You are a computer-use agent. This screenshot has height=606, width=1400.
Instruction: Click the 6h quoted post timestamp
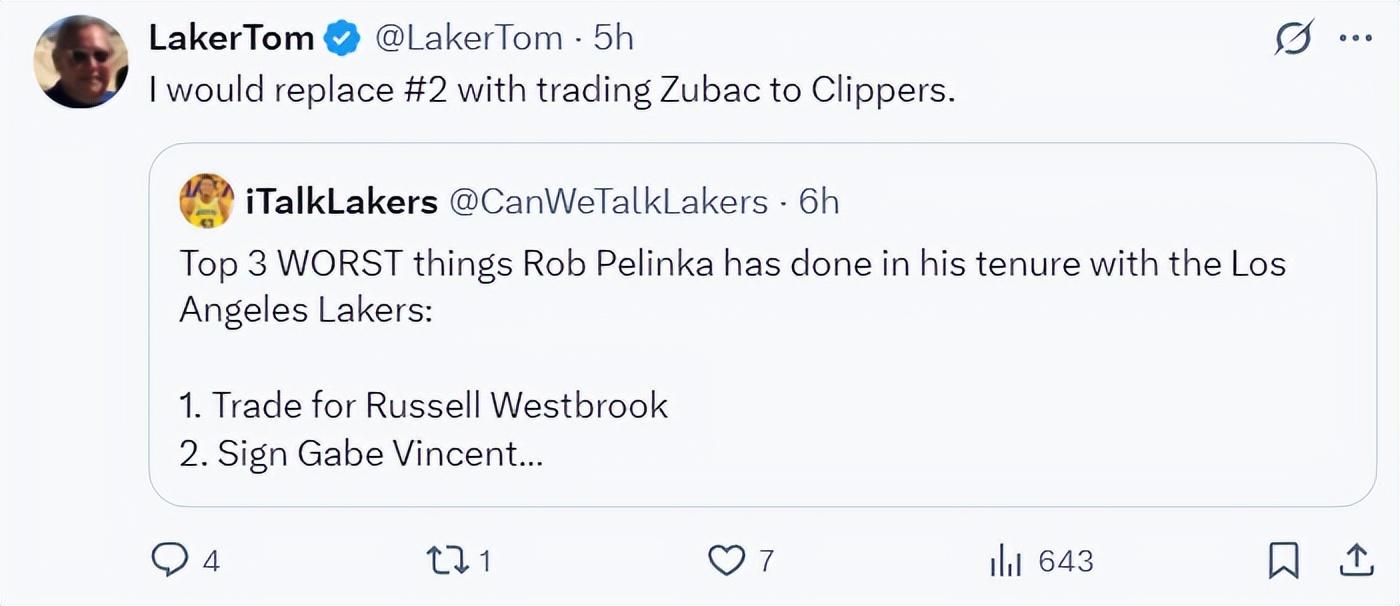[819, 202]
